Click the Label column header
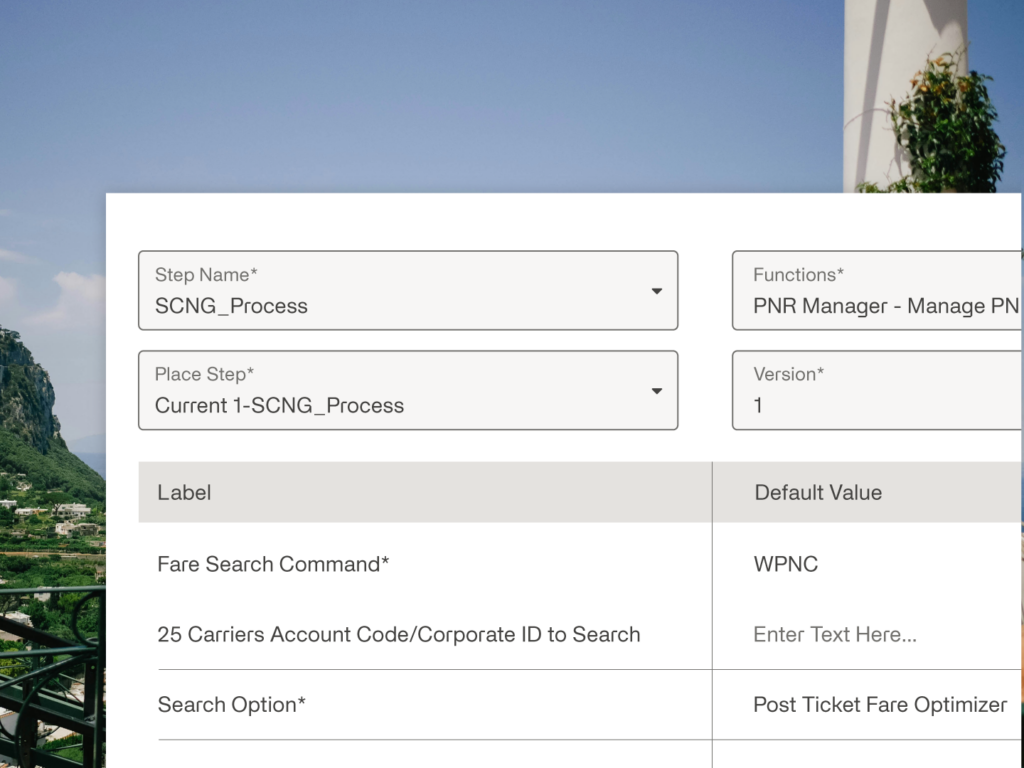The height and width of the screenshot is (768, 1024). [184, 492]
